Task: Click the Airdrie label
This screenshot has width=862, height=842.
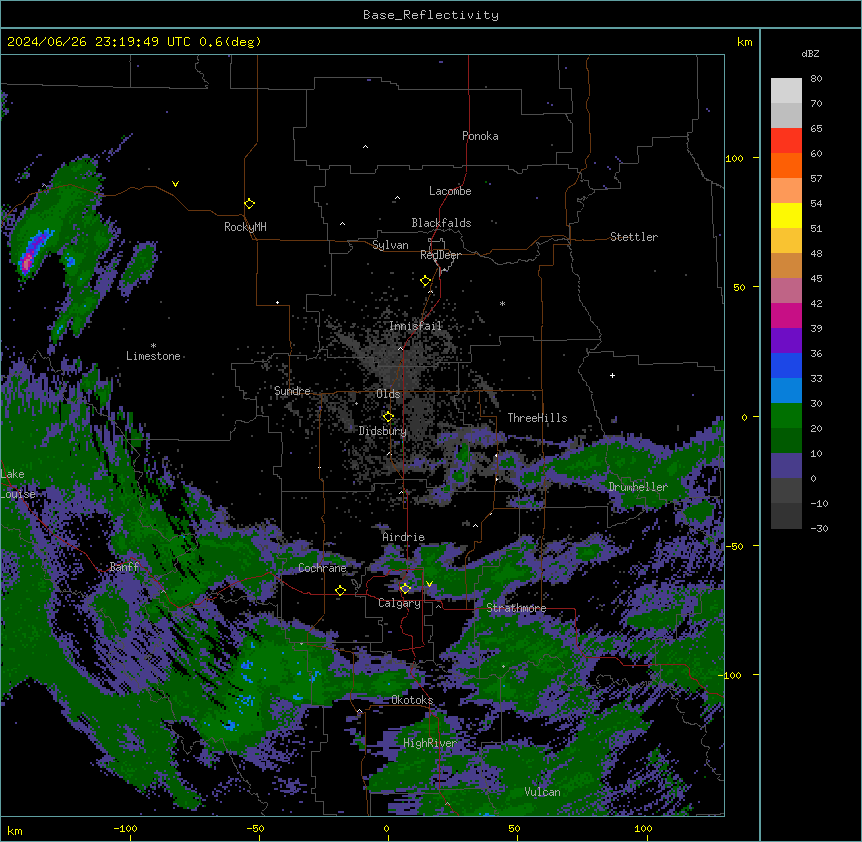Action: pos(403,537)
